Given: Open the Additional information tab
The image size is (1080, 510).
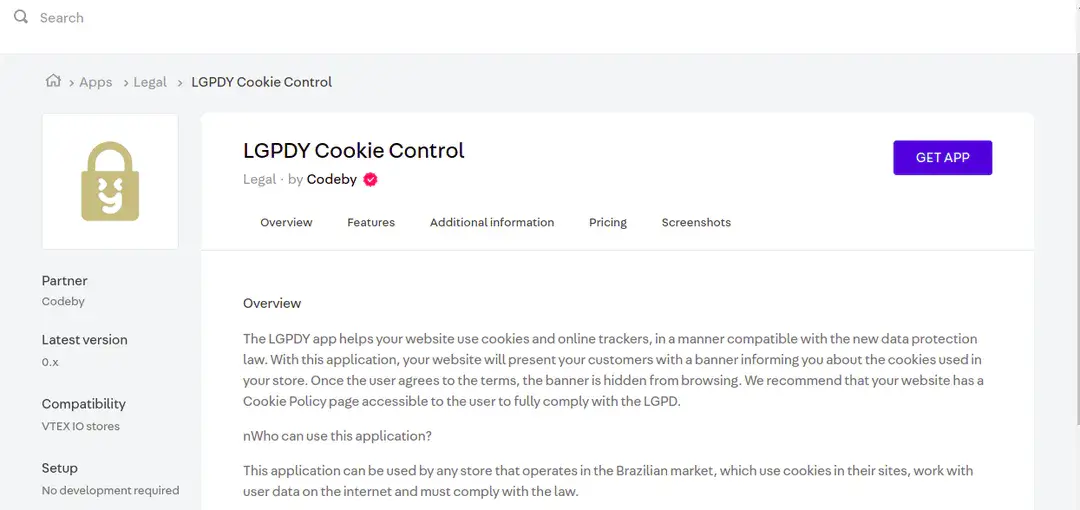Looking at the screenshot, I should (x=492, y=223).
